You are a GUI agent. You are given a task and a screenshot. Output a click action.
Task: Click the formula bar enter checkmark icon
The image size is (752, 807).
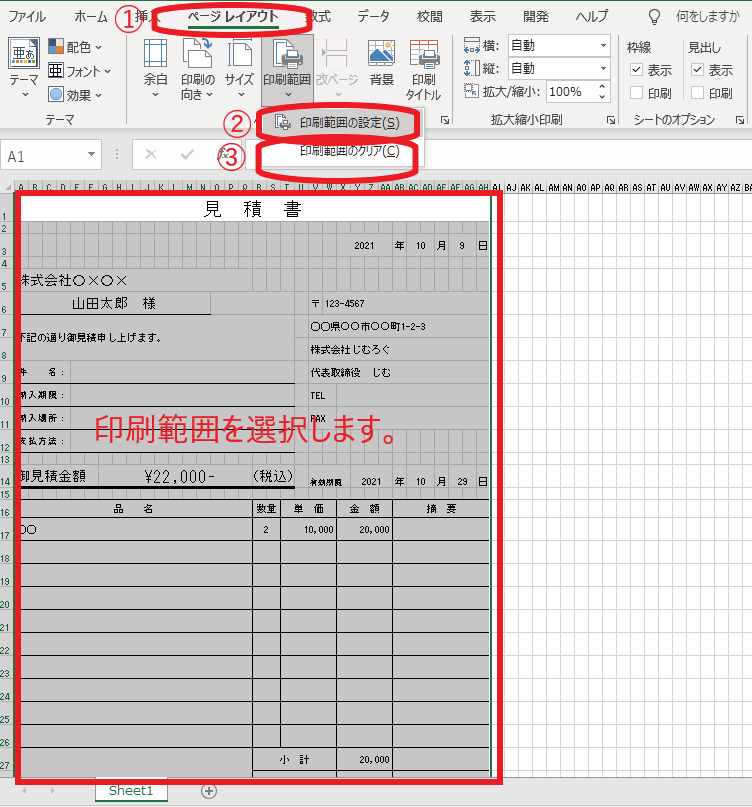pos(187,154)
